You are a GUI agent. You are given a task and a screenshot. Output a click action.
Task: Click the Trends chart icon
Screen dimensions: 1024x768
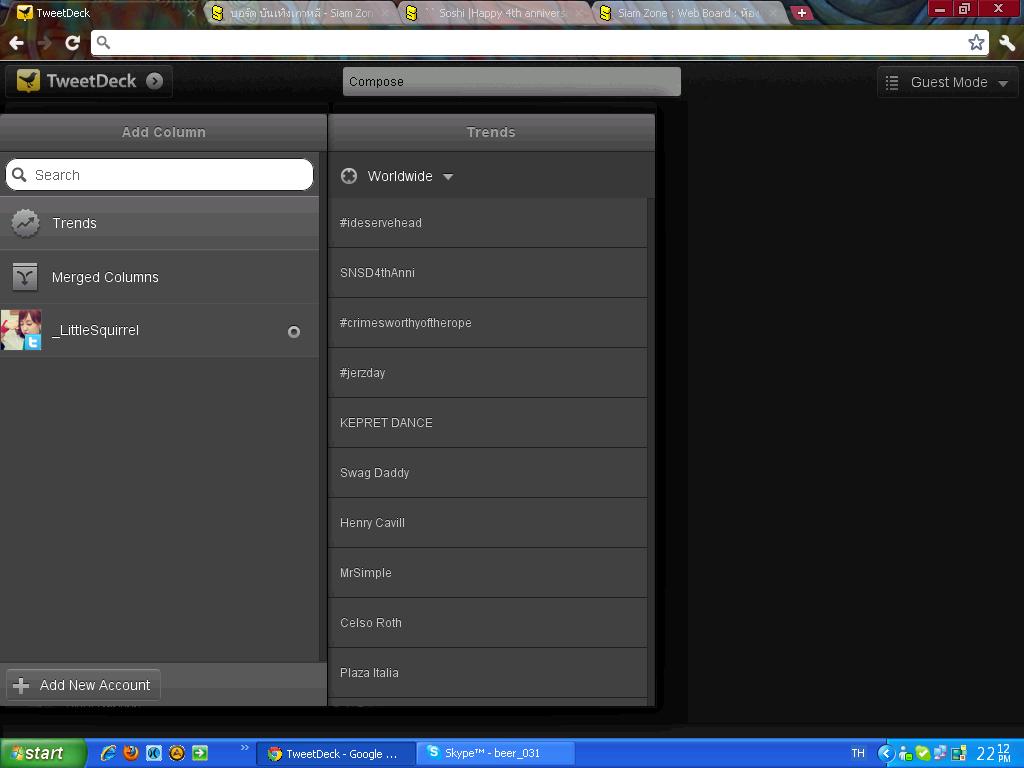[x=25, y=223]
